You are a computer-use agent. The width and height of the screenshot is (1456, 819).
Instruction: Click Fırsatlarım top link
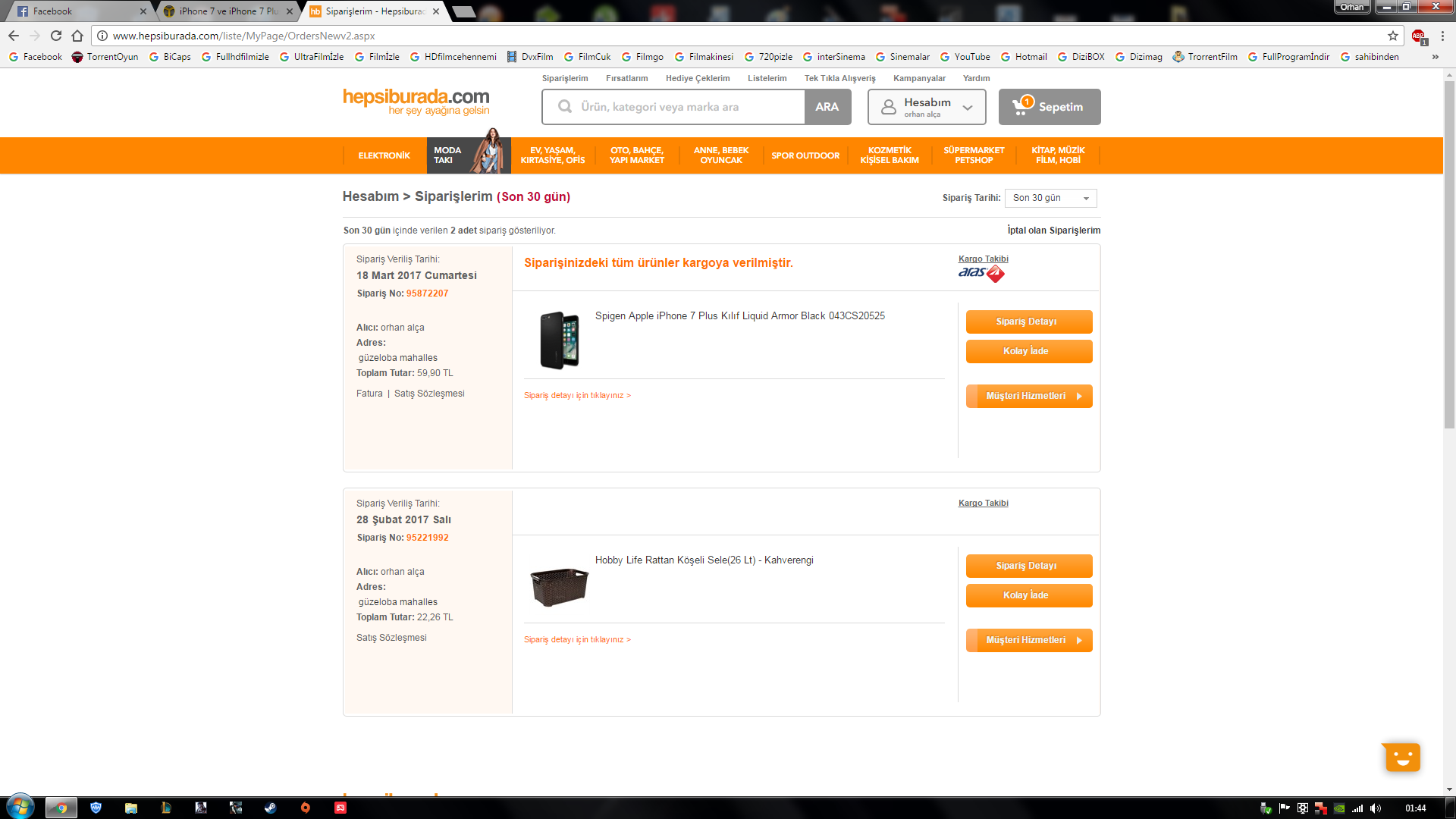[627, 78]
